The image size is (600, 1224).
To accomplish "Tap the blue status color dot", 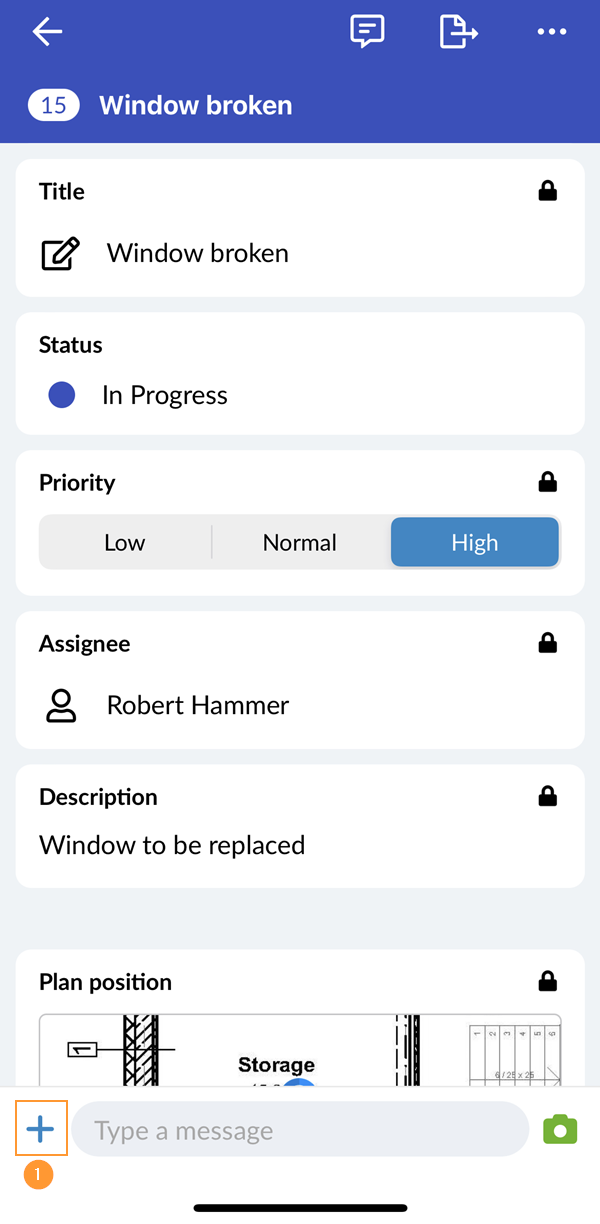I will tap(62, 396).
